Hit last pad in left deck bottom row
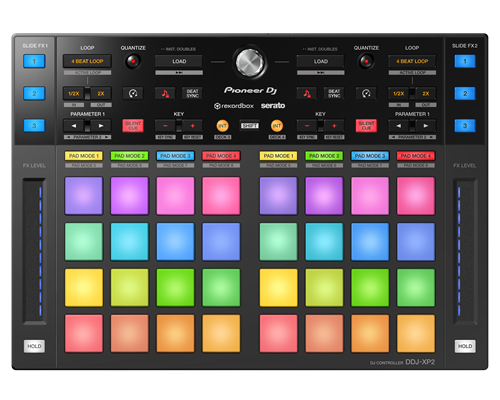This screenshot has height=400, width=500. pyautogui.click(x=221, y=333)
